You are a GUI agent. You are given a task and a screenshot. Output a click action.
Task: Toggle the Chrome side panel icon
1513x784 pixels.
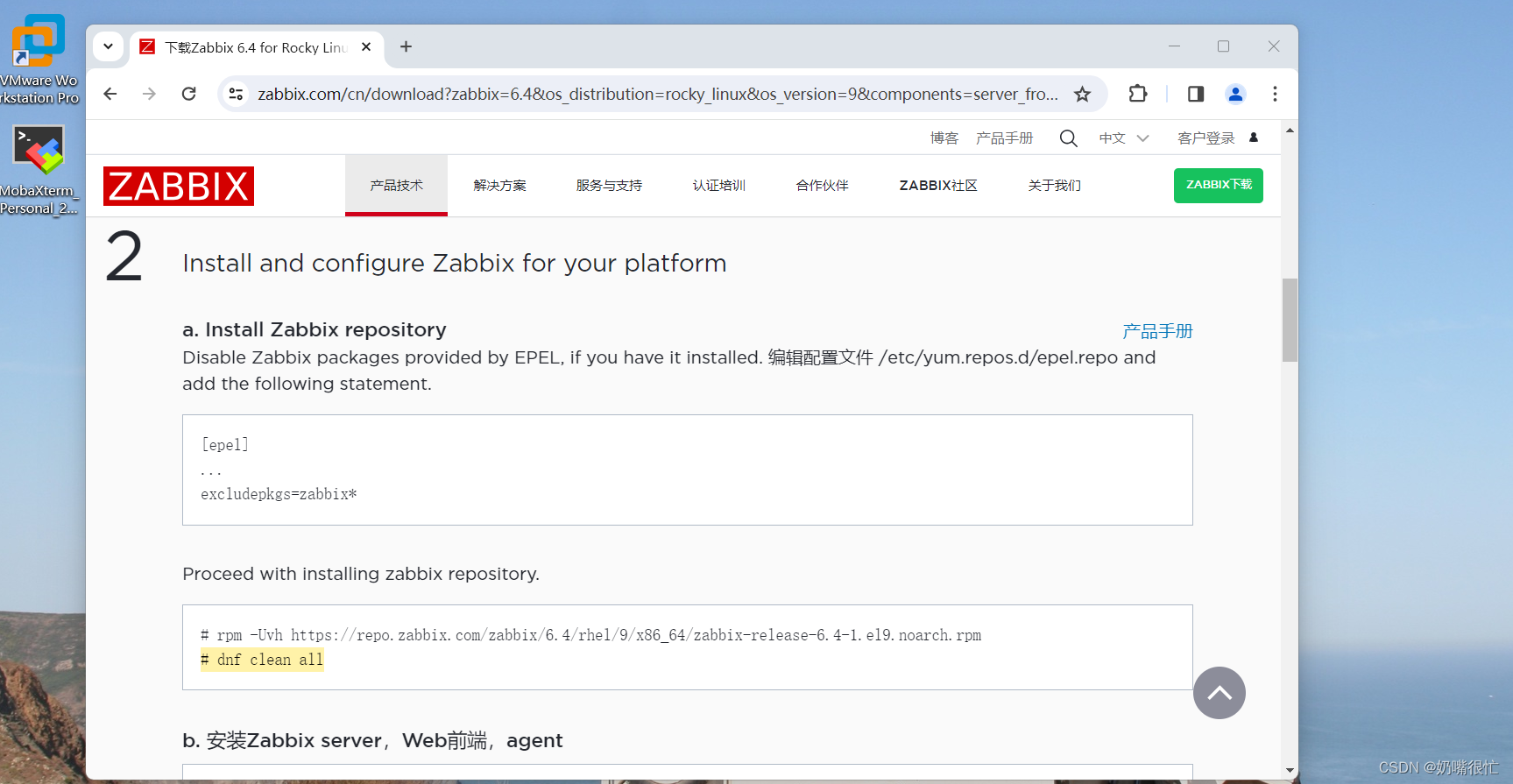1196,94
